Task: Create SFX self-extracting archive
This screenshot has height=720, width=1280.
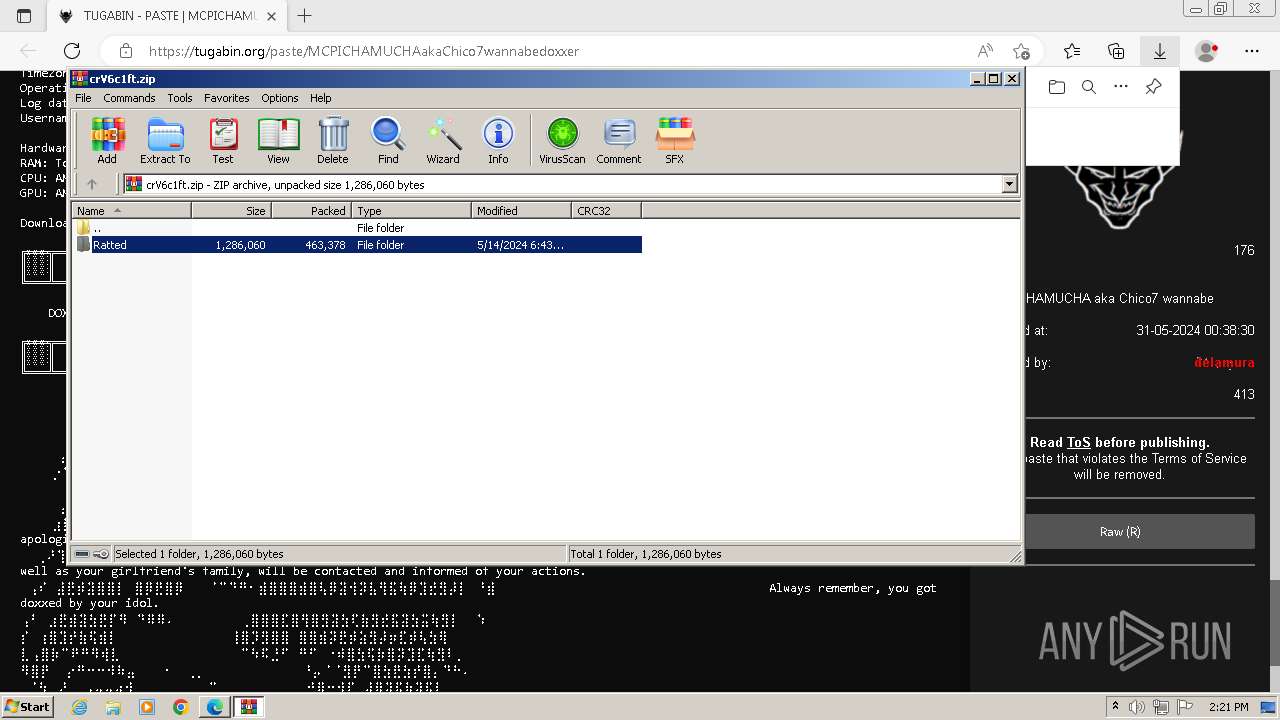Action: (675, 141)
